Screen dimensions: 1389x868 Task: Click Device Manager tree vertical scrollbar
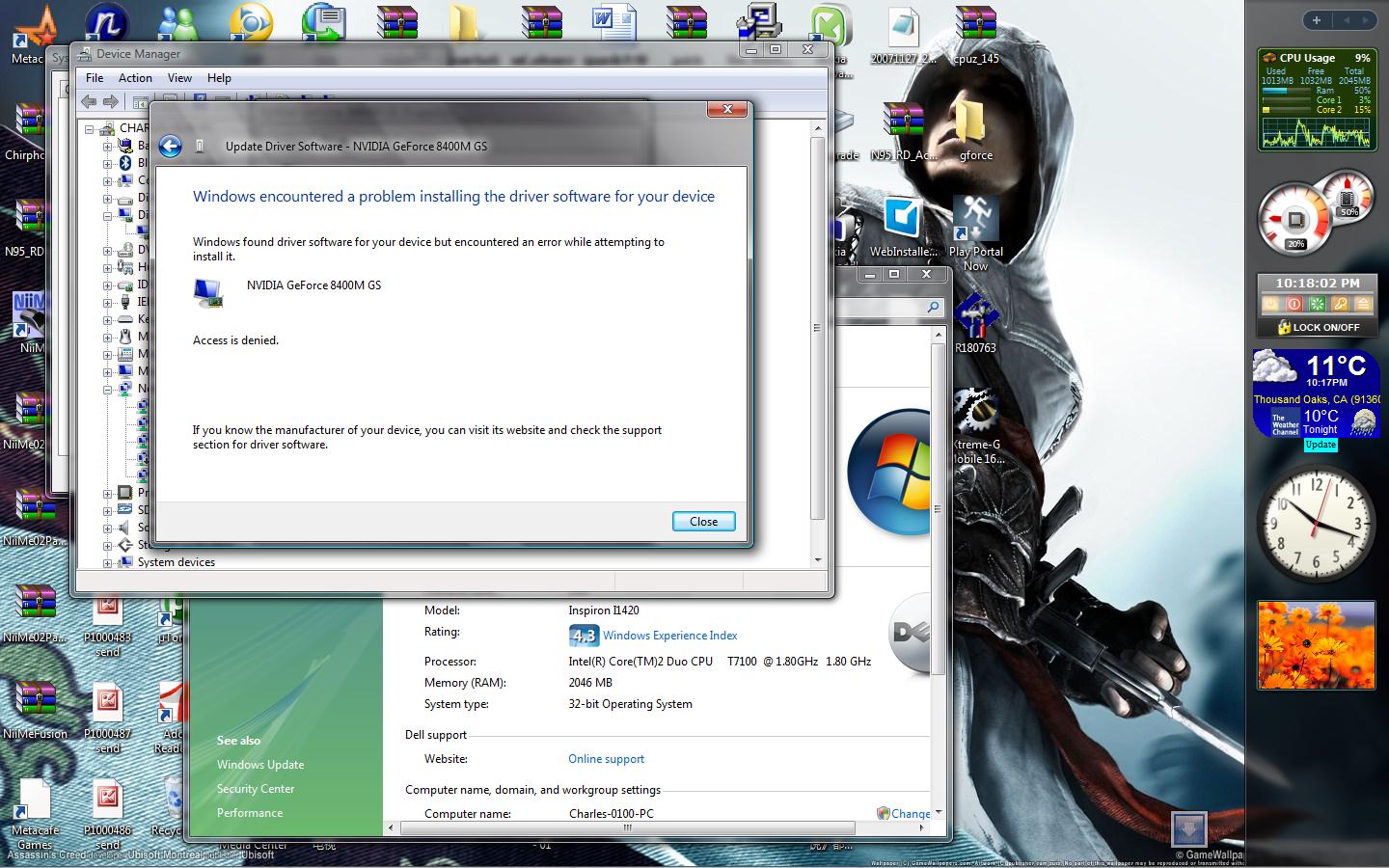click(818, 328)
